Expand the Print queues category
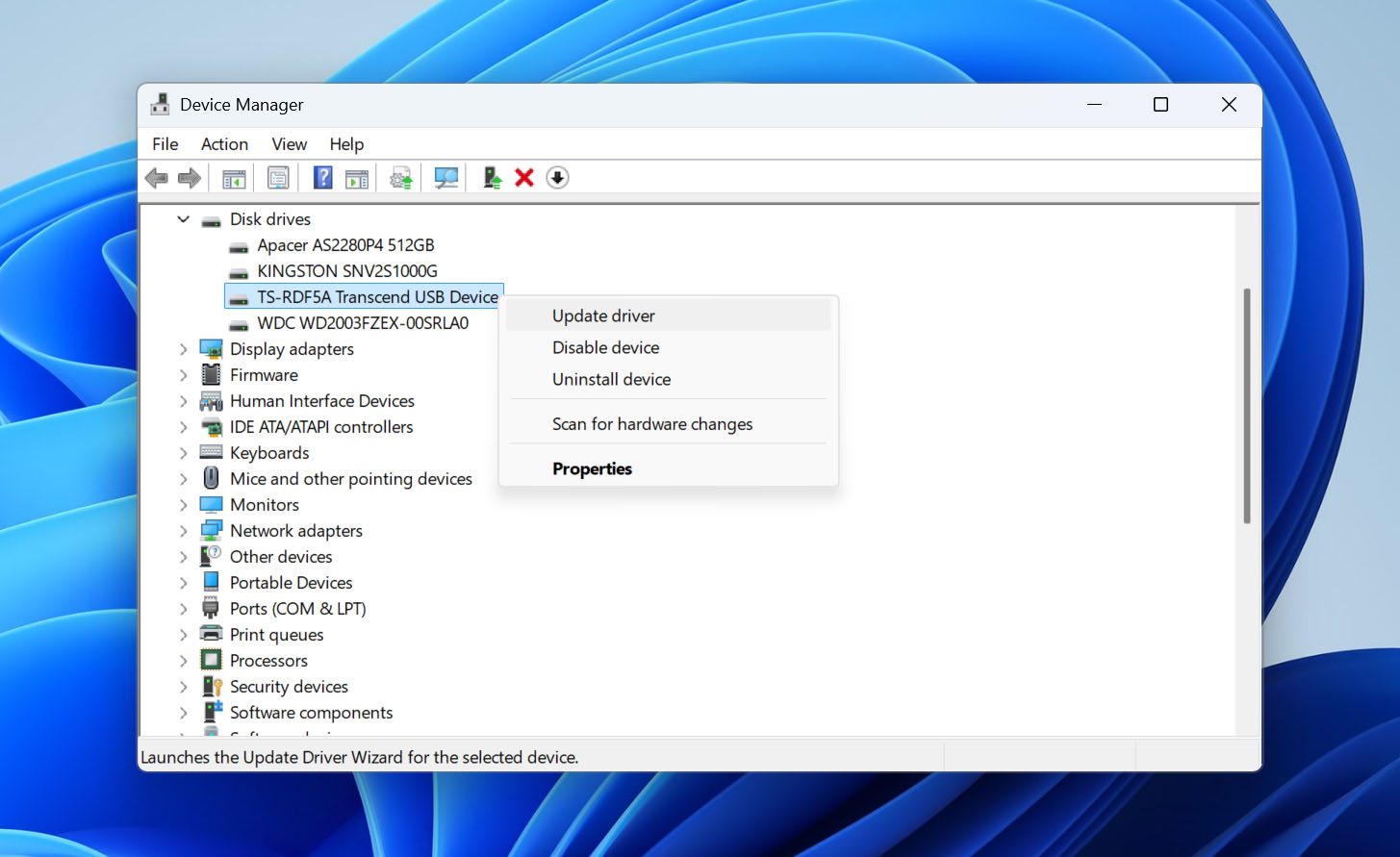Screen dimensions: 1400x857 pyautogui.click(x=183, y=635)
